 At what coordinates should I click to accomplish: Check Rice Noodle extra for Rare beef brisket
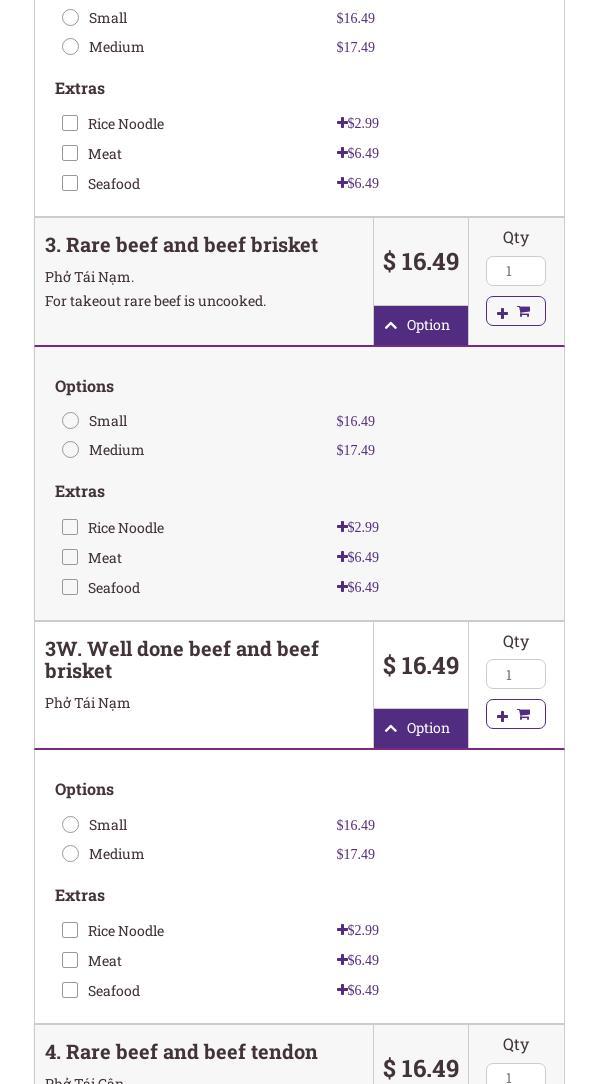70,527
